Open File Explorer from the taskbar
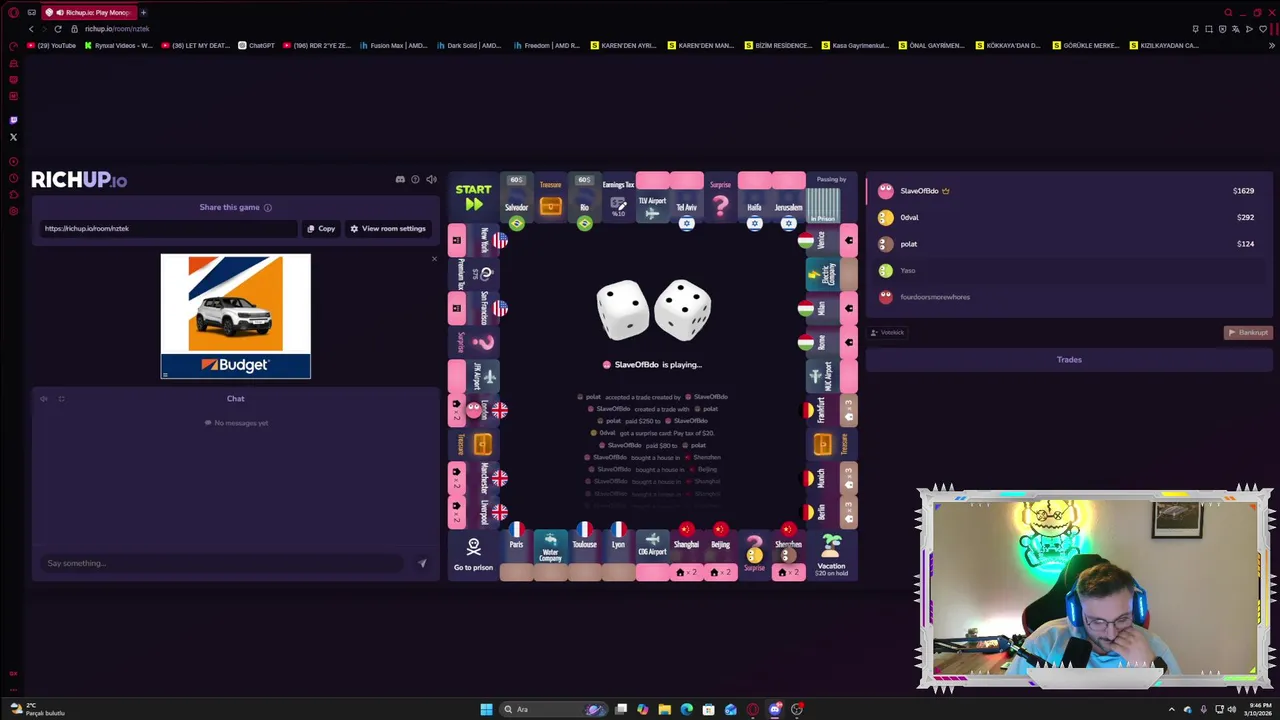The height and width of the screenshot is (720, 1280). click(664, 709)
